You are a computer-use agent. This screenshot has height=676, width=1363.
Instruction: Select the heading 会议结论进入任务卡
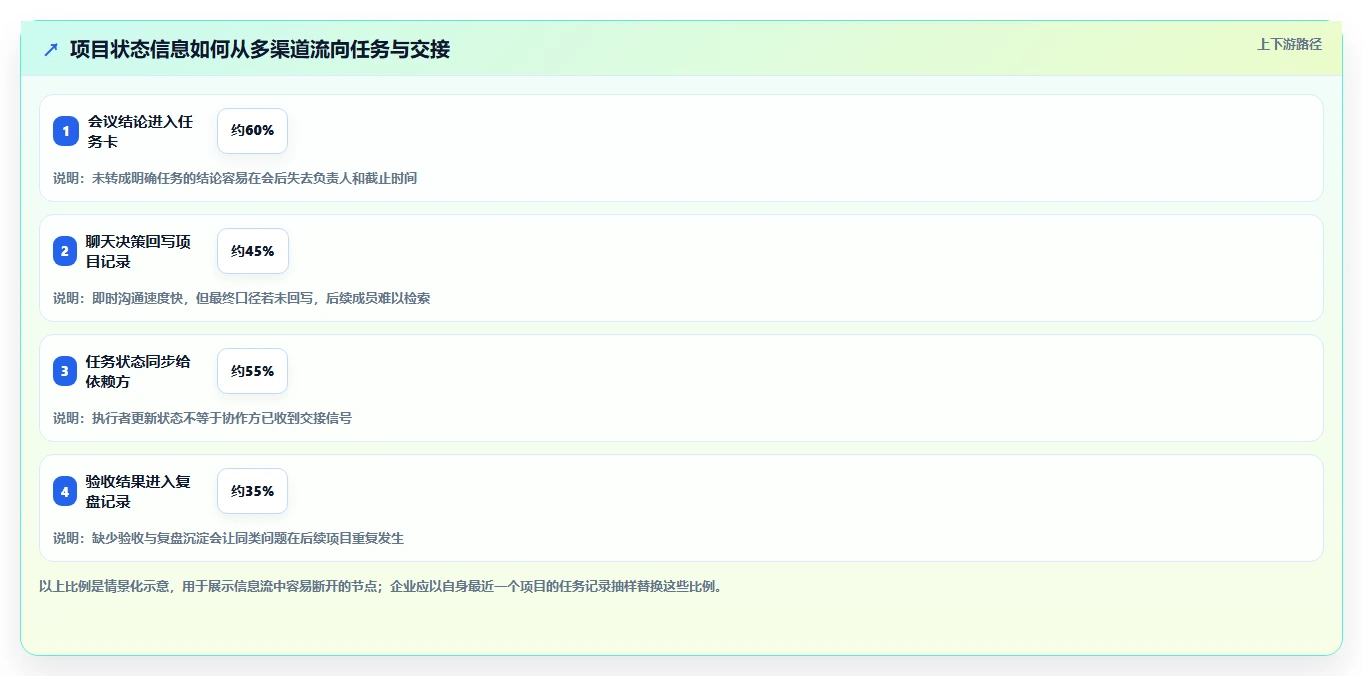click(140, 131)
